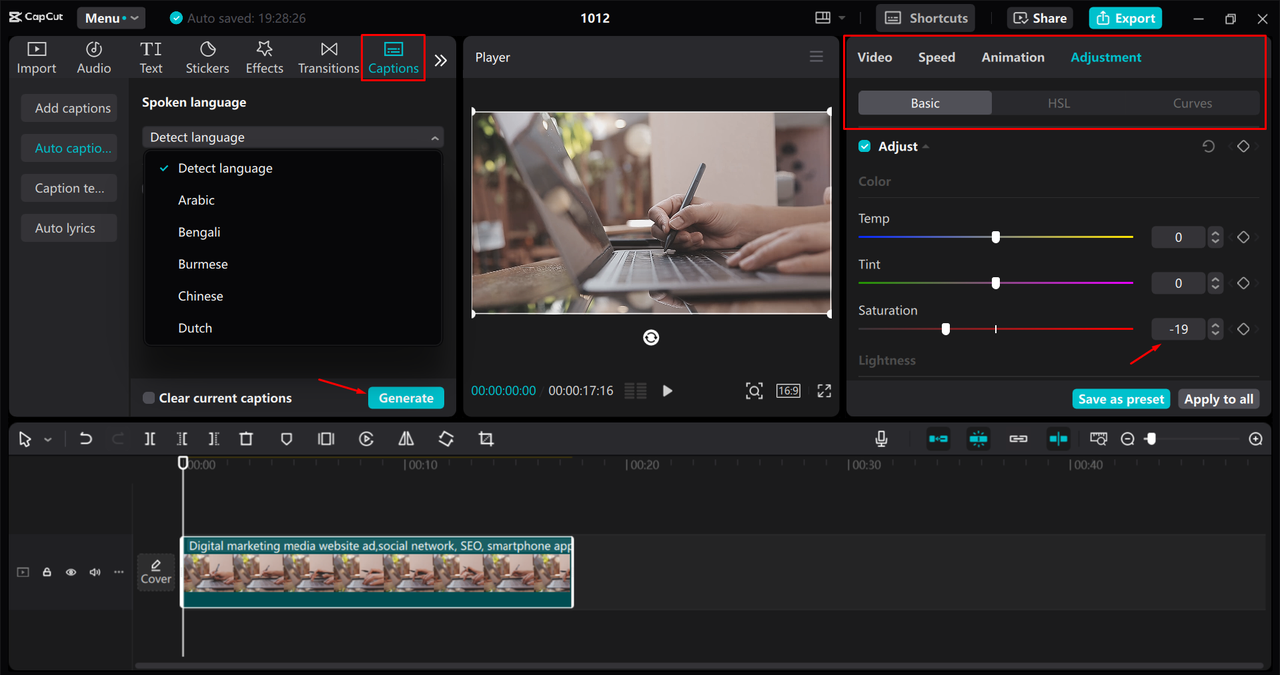Click the focus zoom preview icon
This screenshot has height=675, width=1280.
(754, 391)
